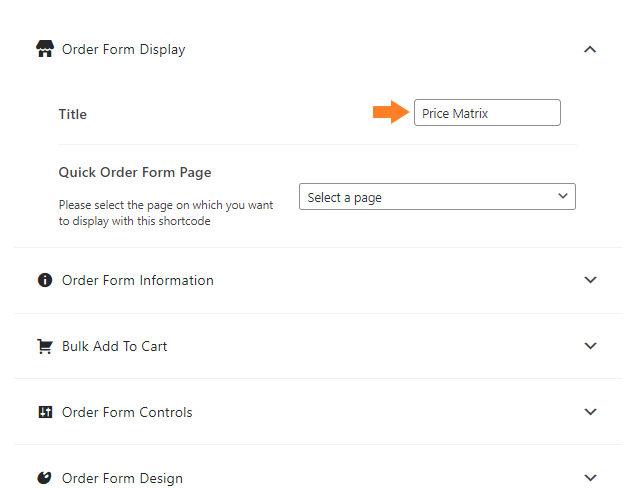Open the Order Form Design section heading
This screenshot has width=638, height=488.
click(x=122, y=478)
